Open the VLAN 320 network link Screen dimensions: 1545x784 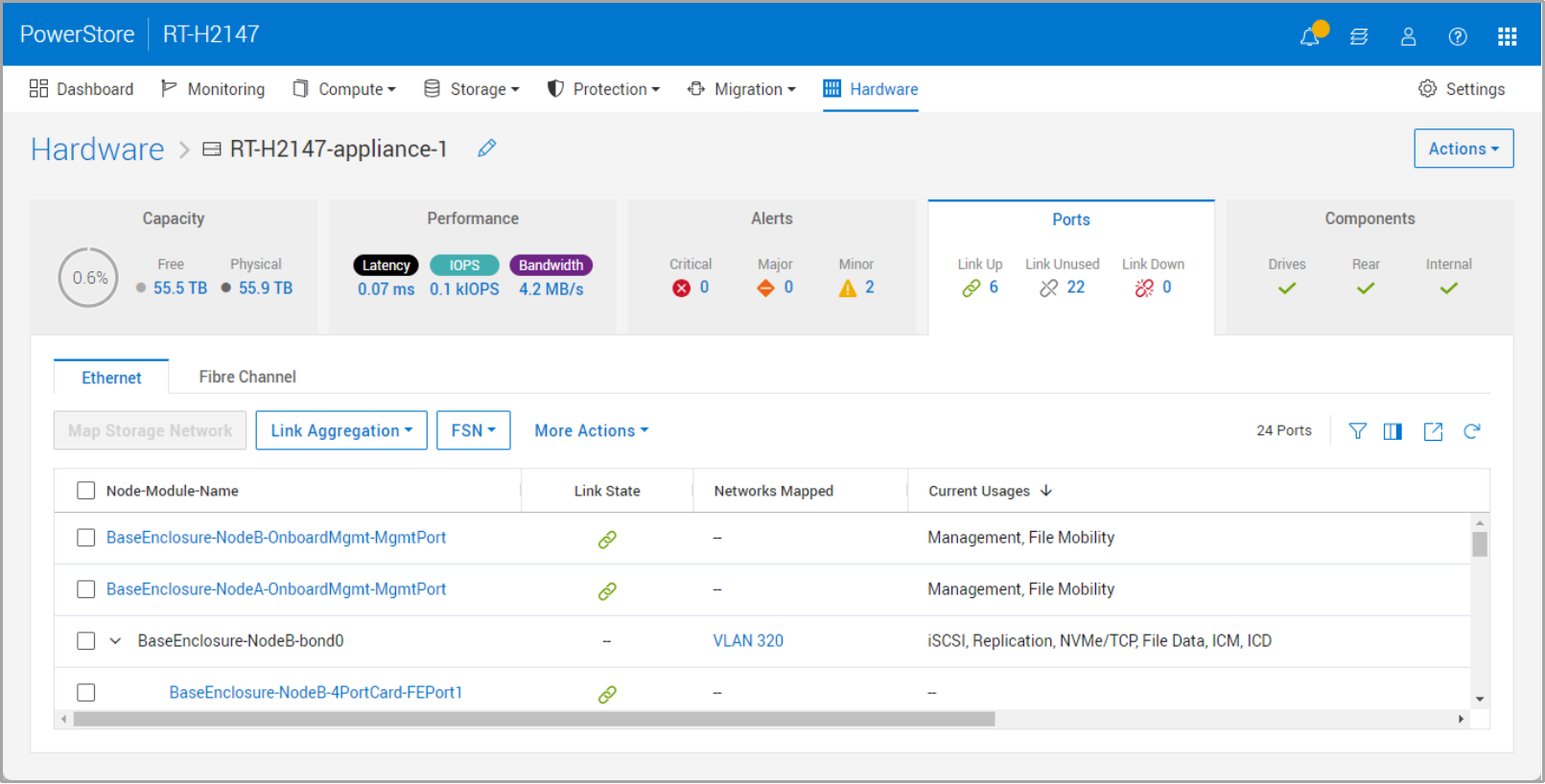tap(748, 641)
